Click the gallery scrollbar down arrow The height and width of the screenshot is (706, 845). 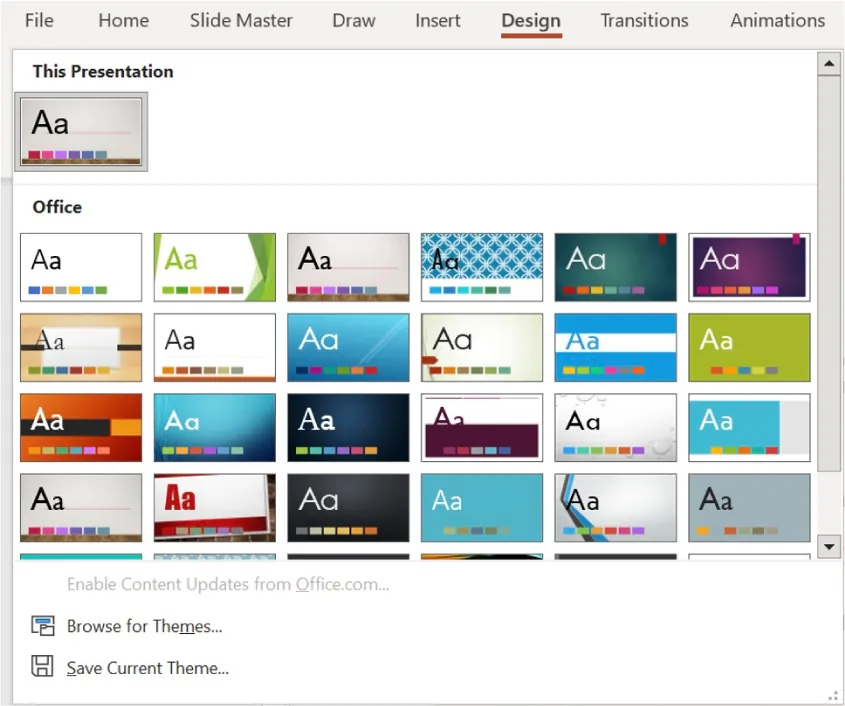(x=829, y=547)
